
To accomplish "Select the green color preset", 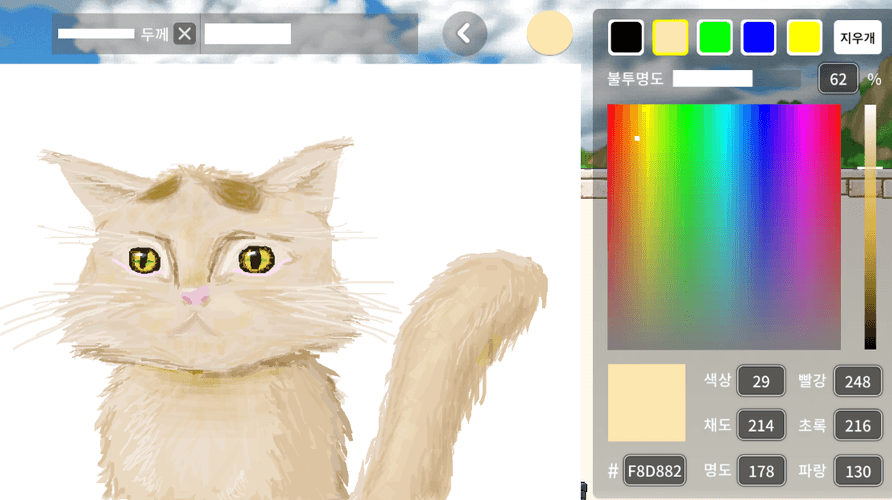I will point(714,38).
